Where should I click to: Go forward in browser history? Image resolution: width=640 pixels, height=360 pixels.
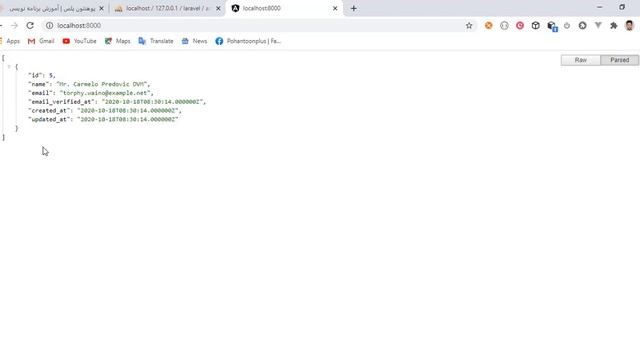pos(15,25)
